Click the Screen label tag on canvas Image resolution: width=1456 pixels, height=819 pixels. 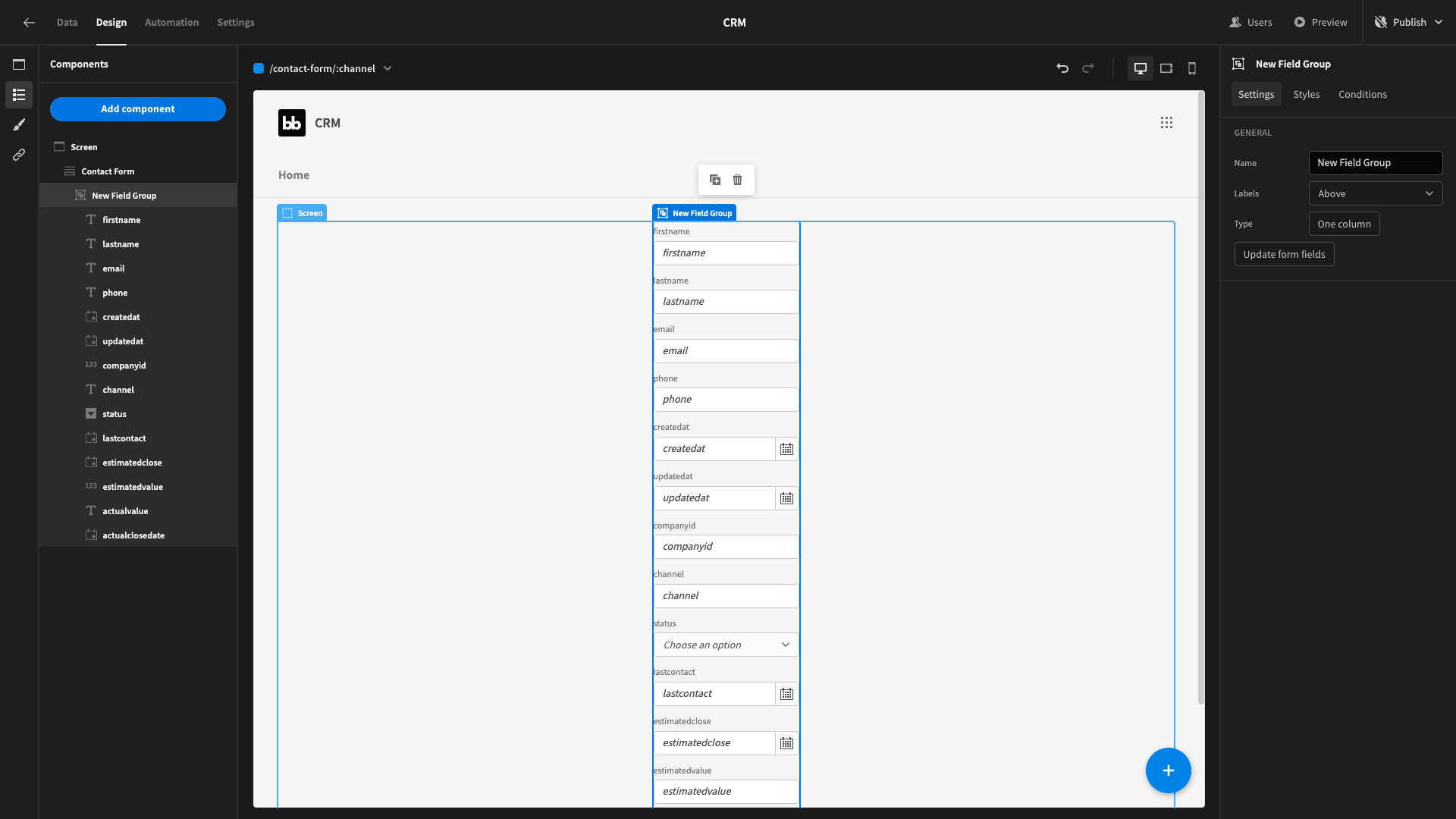302,213
